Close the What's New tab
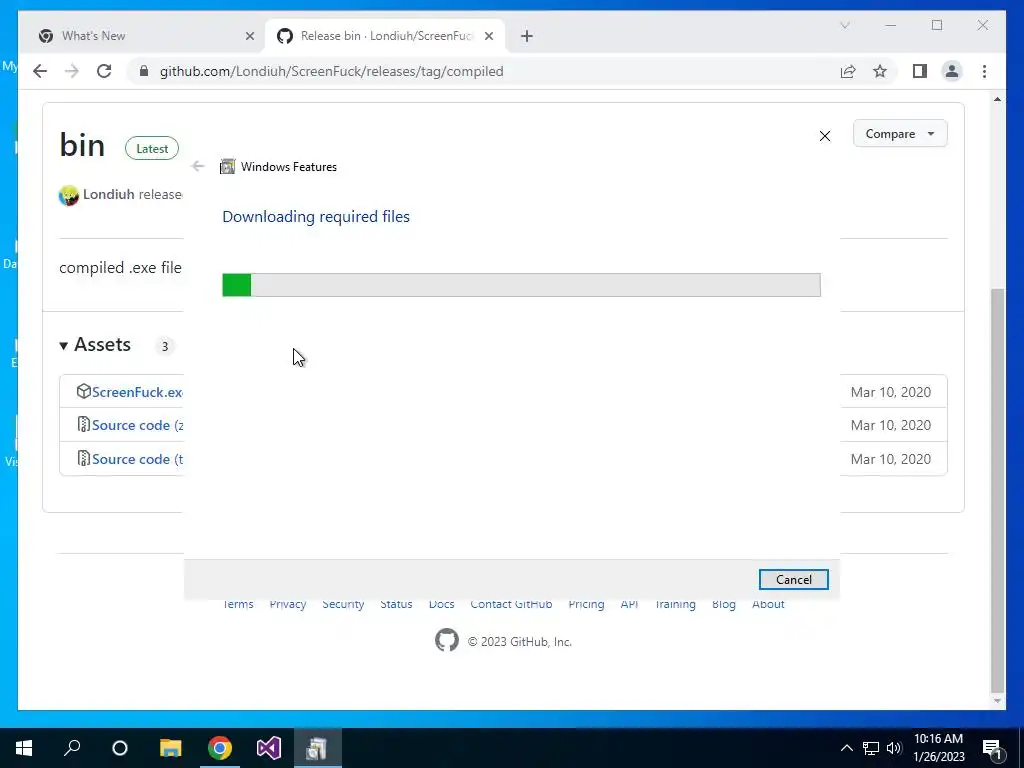 [x=249, y=36]
